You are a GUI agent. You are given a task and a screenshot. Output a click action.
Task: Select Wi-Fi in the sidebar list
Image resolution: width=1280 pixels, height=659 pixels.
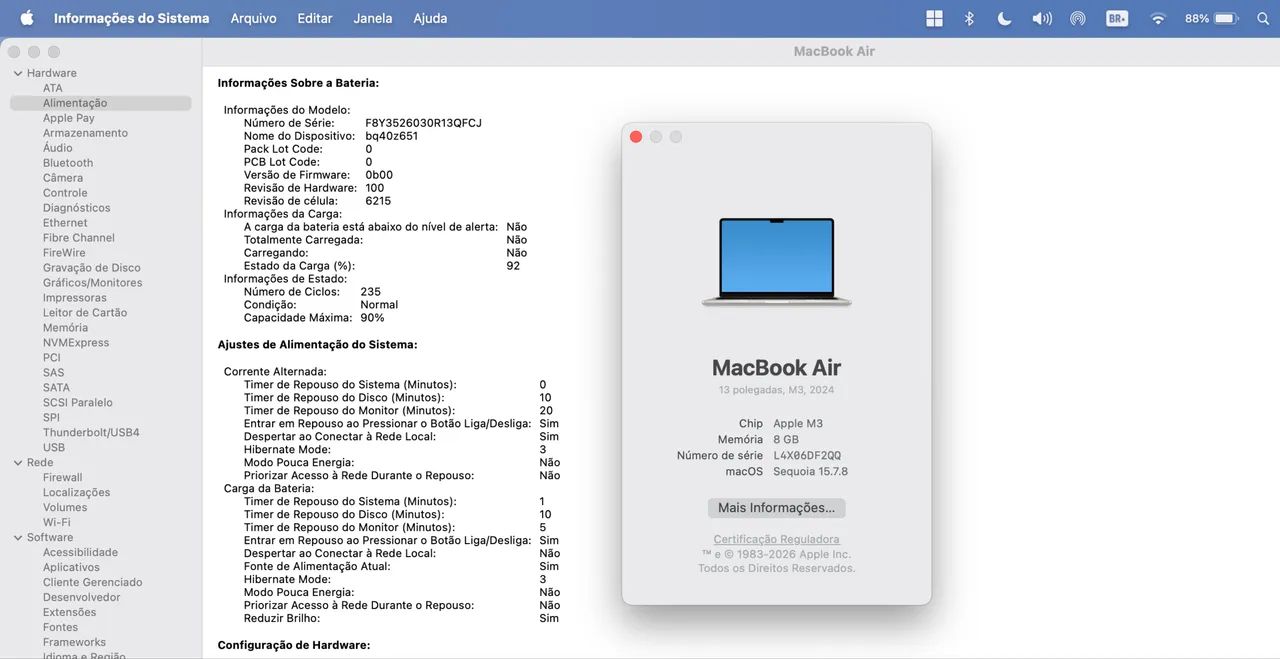[x=57, y=523]
